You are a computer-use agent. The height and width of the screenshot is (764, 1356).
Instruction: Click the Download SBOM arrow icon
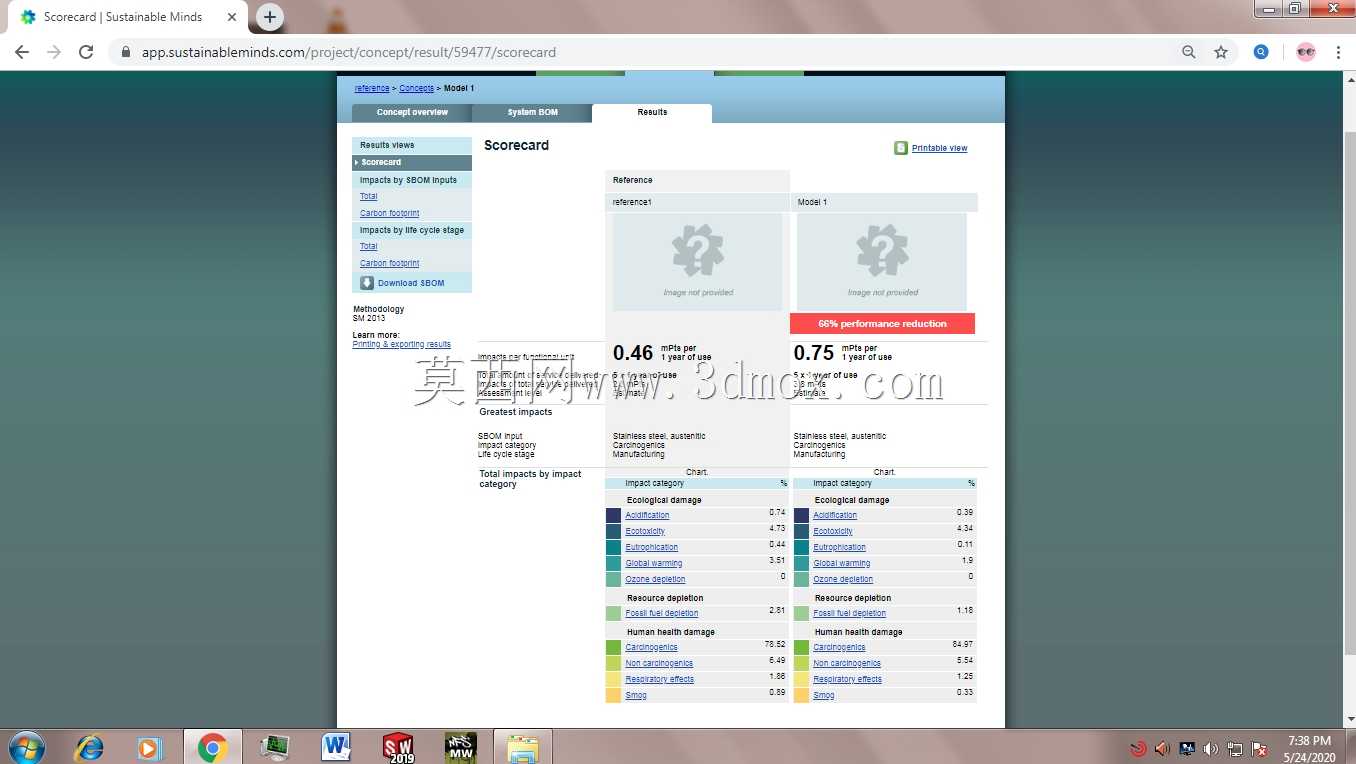[x=367, y=283]
